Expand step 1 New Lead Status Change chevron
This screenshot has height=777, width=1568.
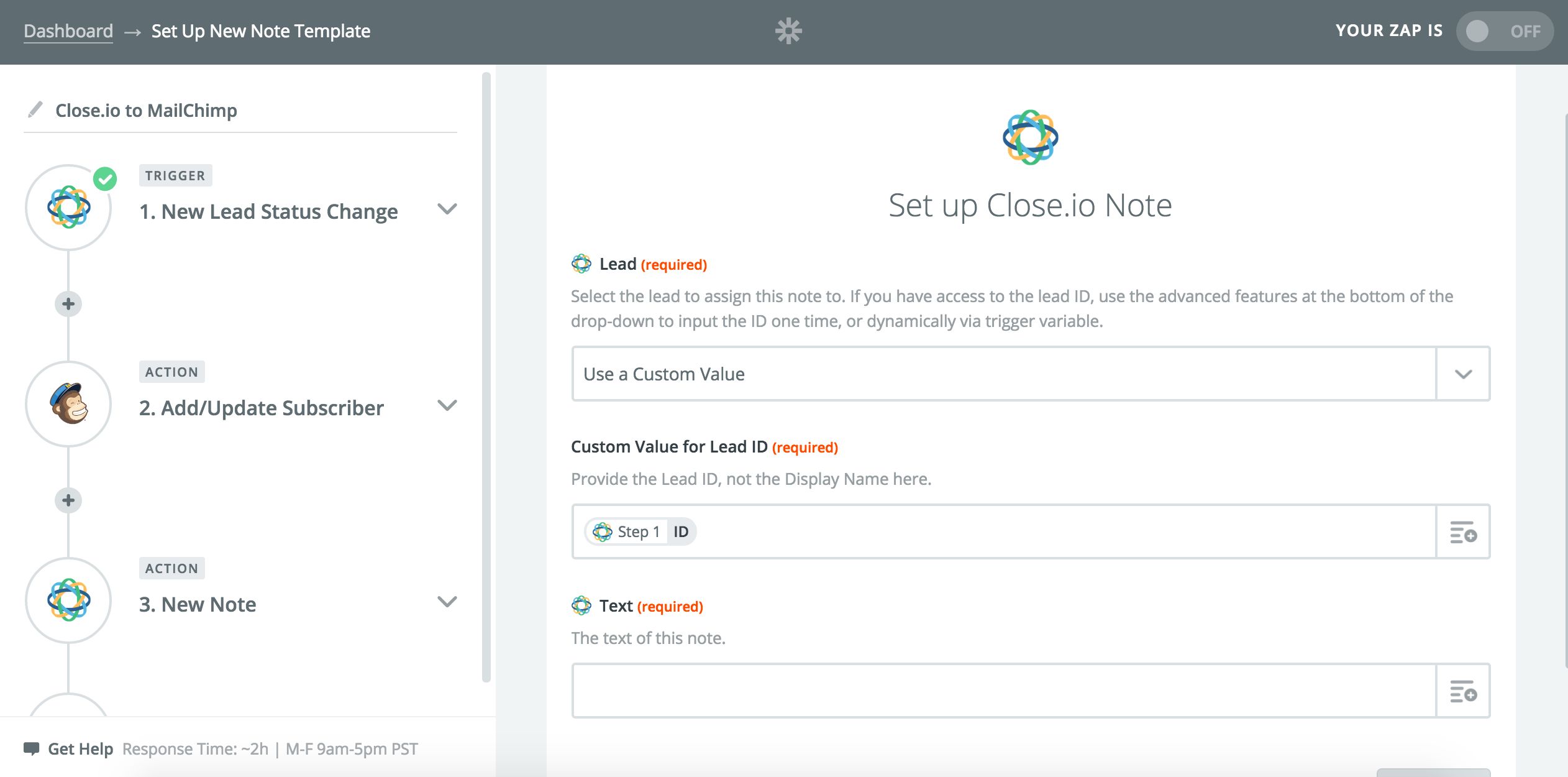447,209
